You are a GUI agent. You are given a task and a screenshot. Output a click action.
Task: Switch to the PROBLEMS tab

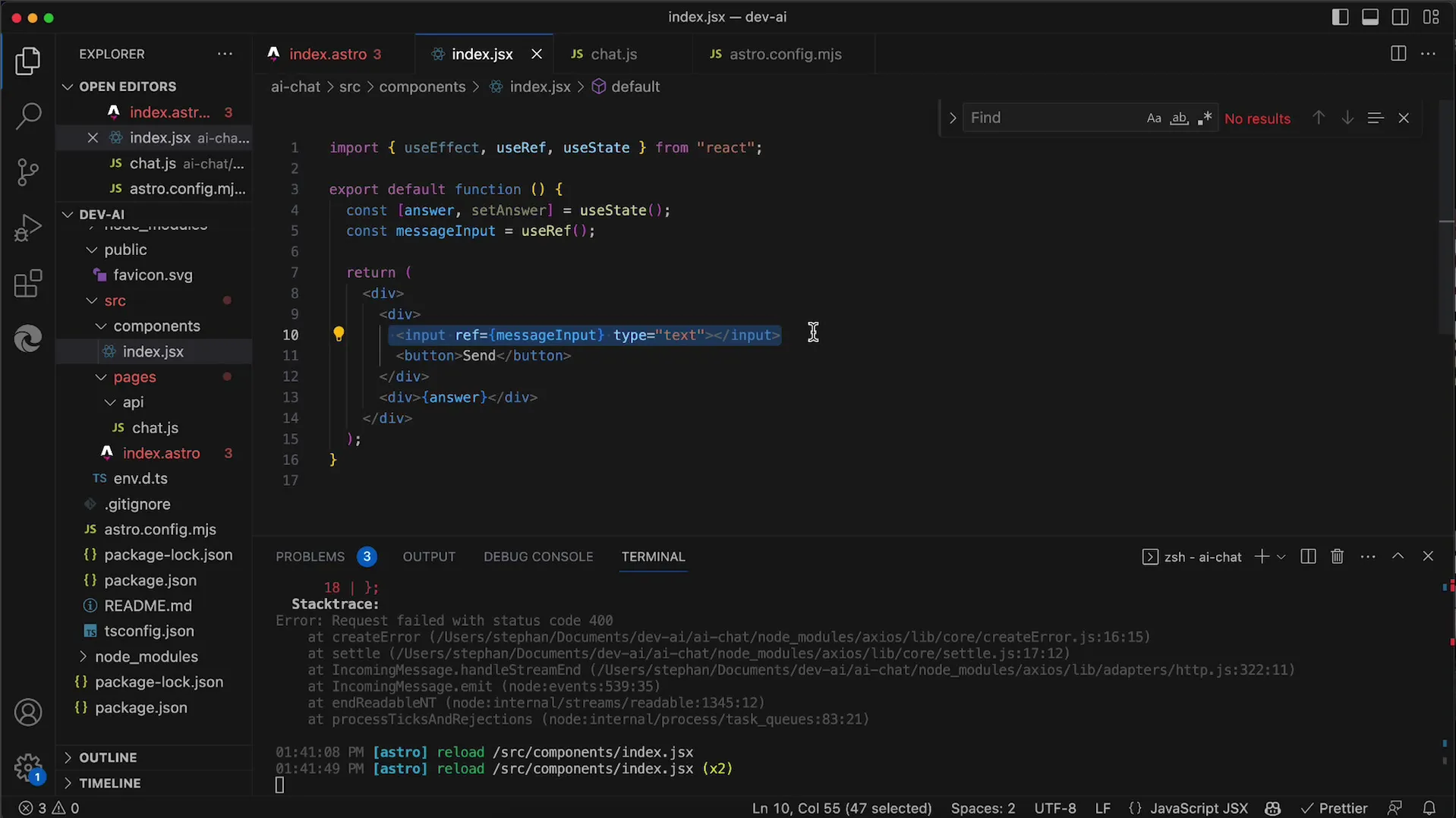(310, 557)
